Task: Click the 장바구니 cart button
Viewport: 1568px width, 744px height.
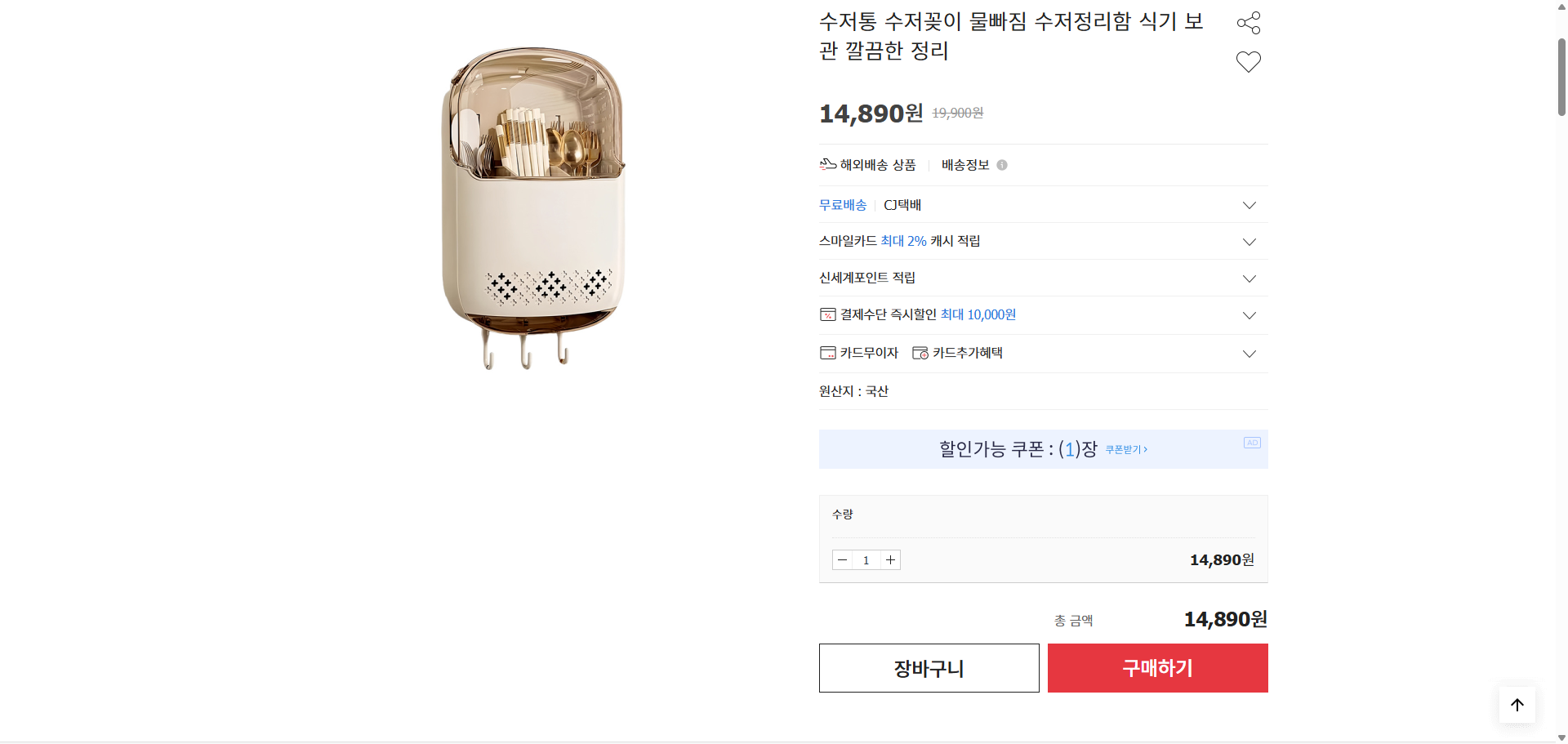Action: 929,668
